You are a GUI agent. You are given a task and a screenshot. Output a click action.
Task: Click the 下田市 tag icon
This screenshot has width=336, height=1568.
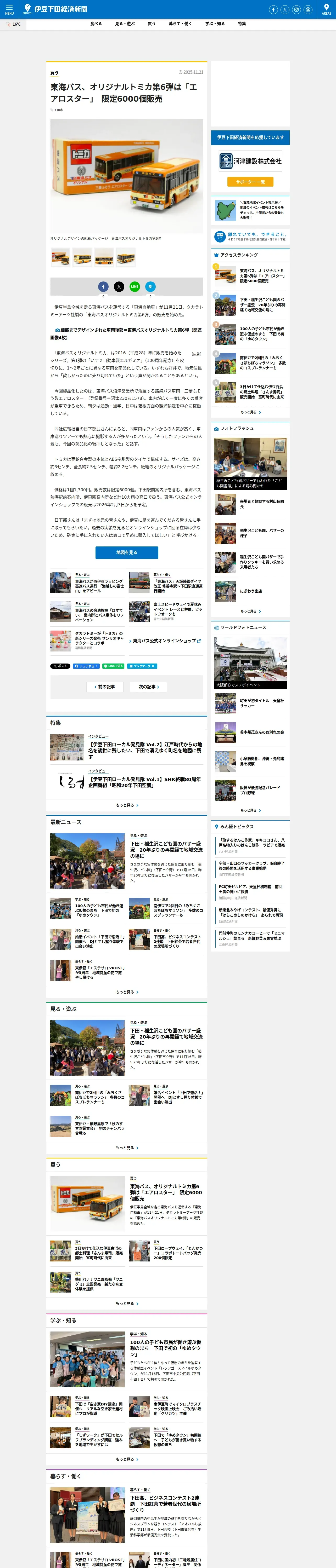pyautogui.click(x=52, y=110)
